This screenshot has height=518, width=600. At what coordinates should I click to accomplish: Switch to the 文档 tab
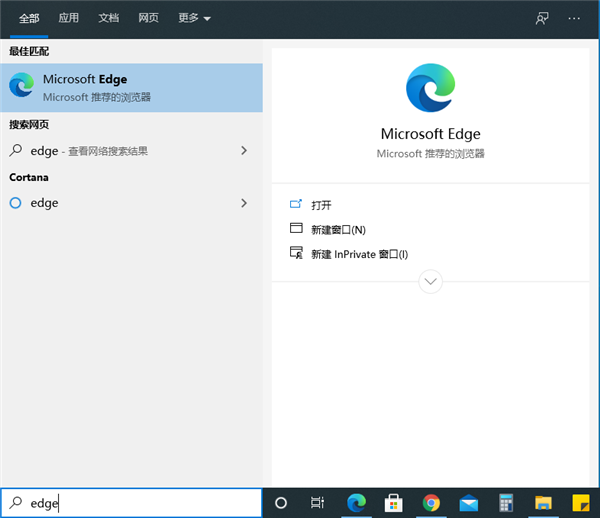(109, 18)
